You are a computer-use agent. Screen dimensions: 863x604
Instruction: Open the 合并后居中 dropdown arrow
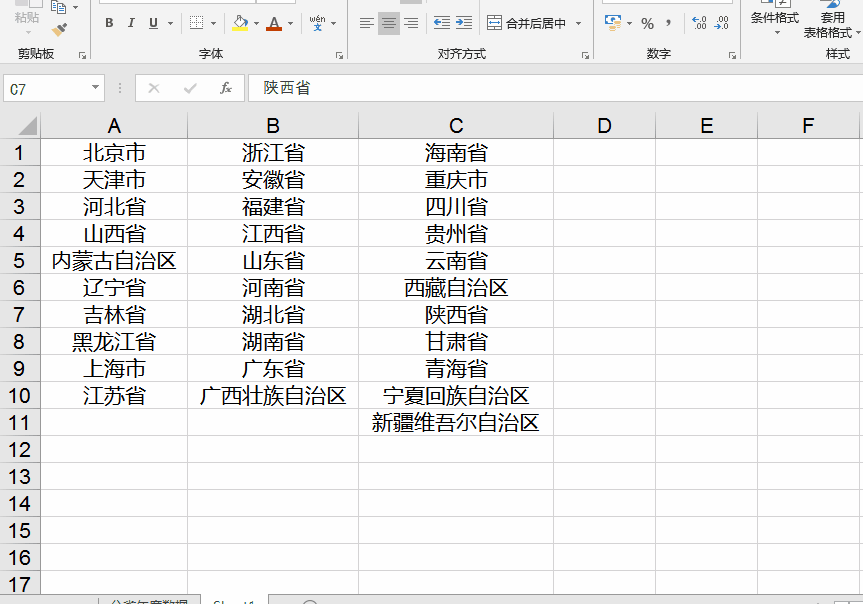point(578,23)
